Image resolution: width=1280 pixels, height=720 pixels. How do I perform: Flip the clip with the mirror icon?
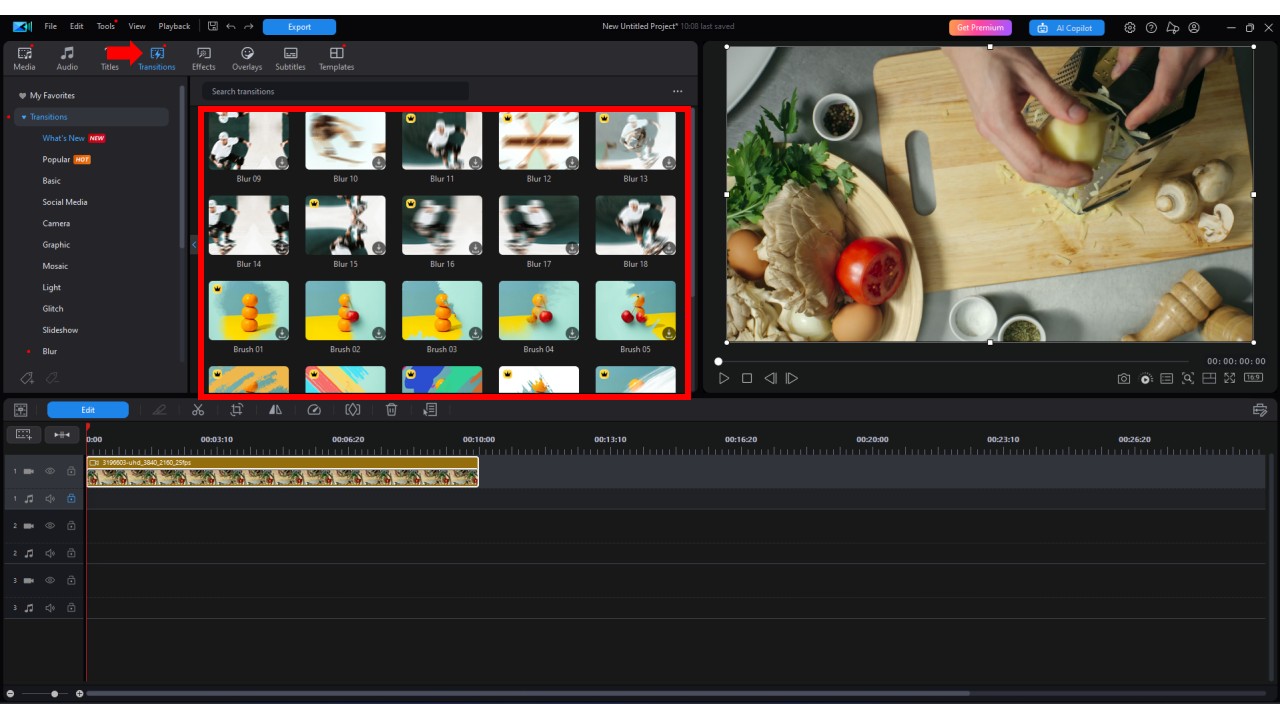[275, 410]
